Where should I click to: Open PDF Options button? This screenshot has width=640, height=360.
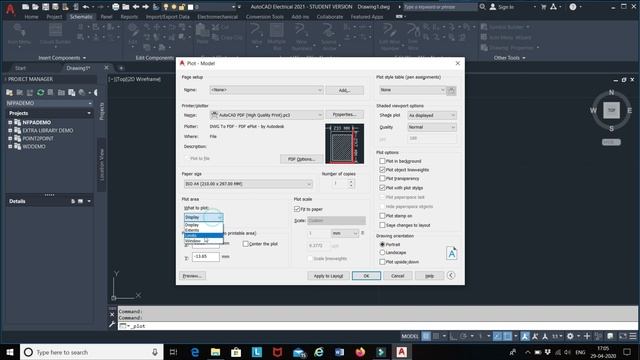click(x=301, y=159)
